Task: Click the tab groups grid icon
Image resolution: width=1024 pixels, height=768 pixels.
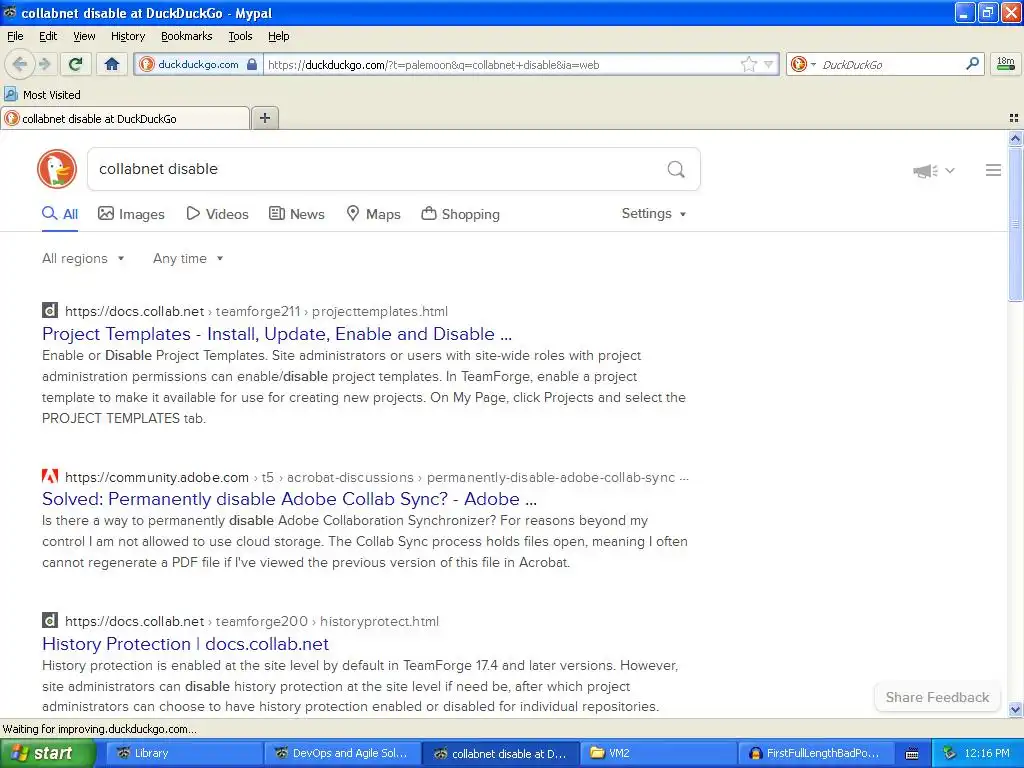Action: click(x=1014, y=118)
